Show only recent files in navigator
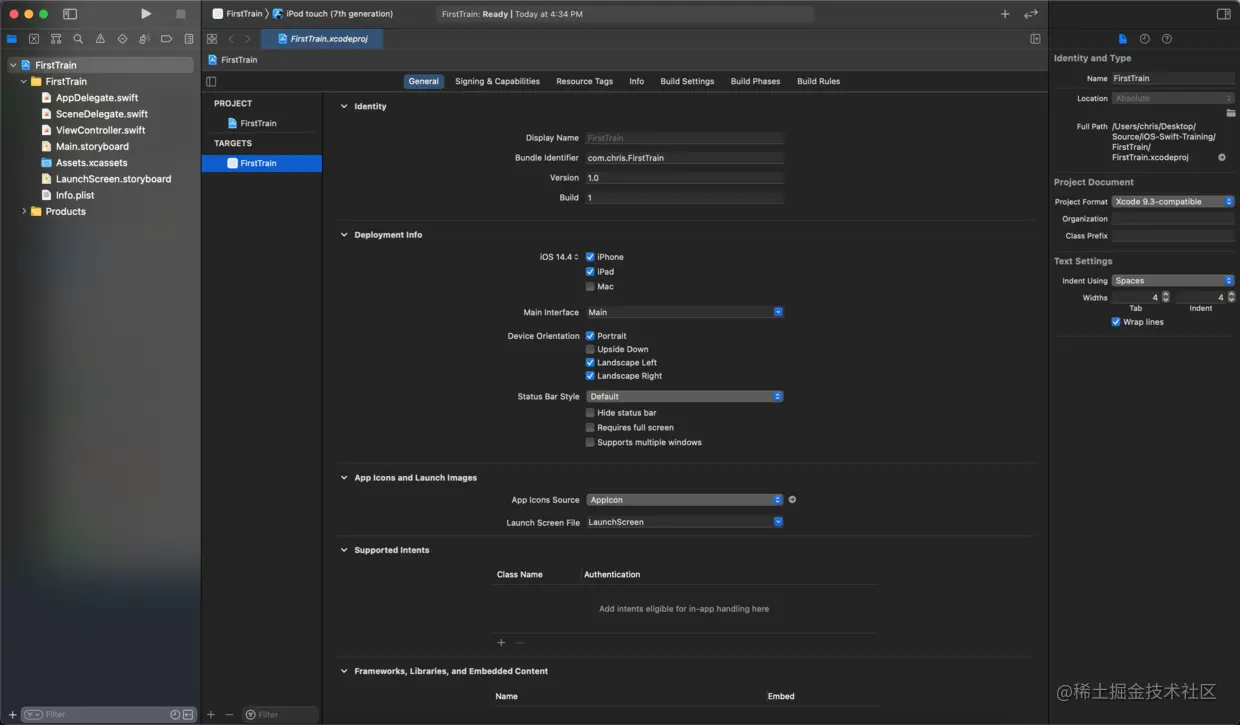 pos(175,714)
